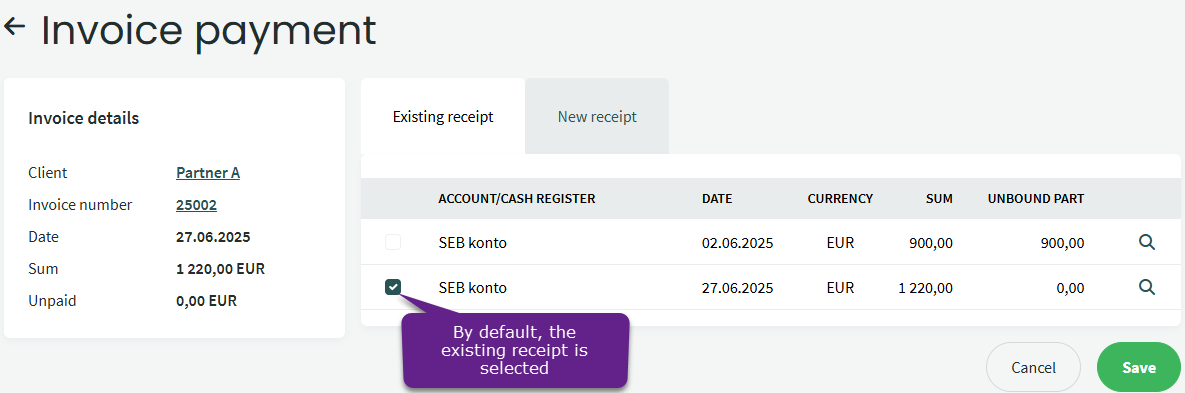
Task: Click the DATE column header
Action: click(x=717, y=199)
